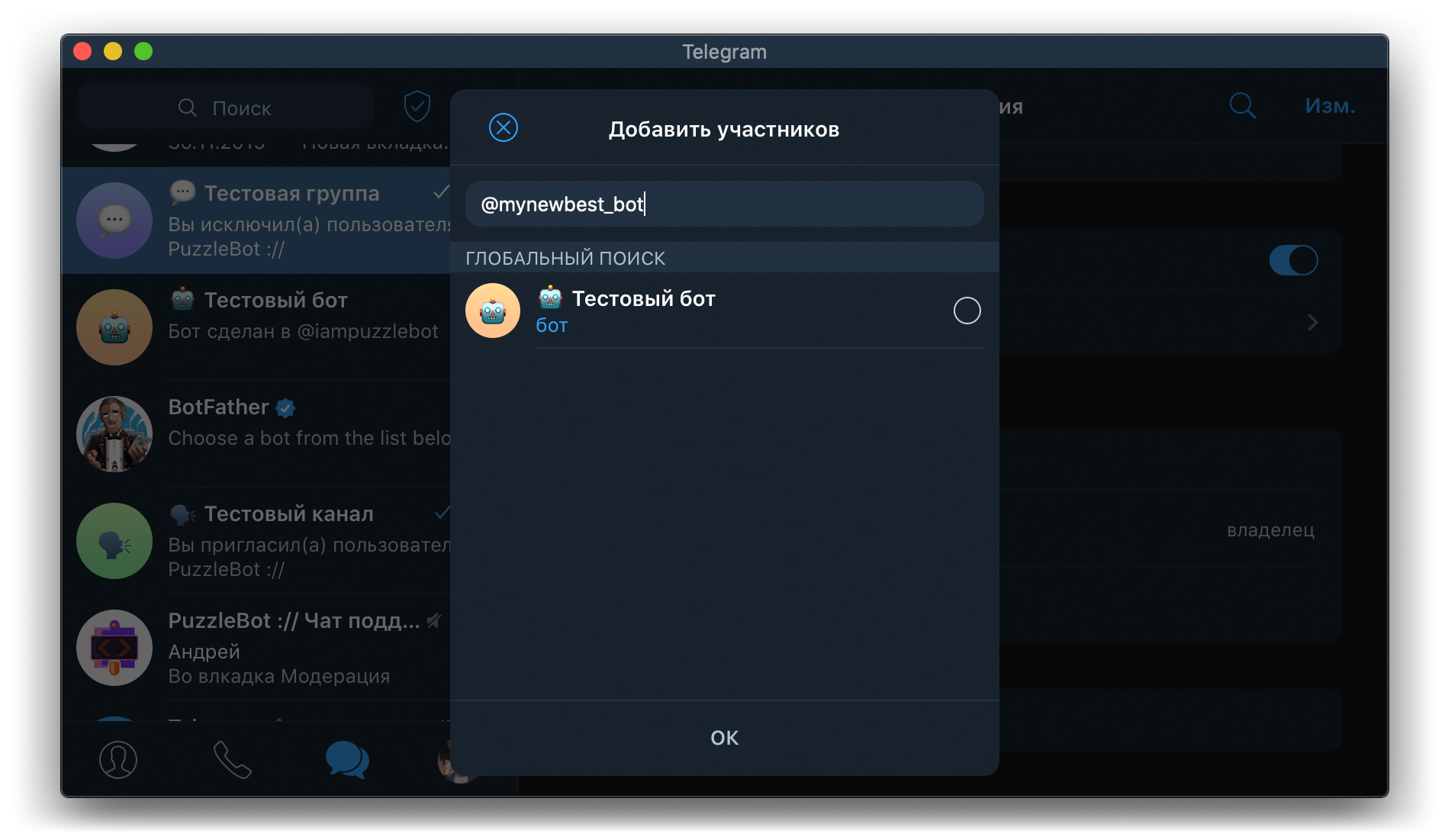
Task: Click the владелец label
Action: point(1270,529)
